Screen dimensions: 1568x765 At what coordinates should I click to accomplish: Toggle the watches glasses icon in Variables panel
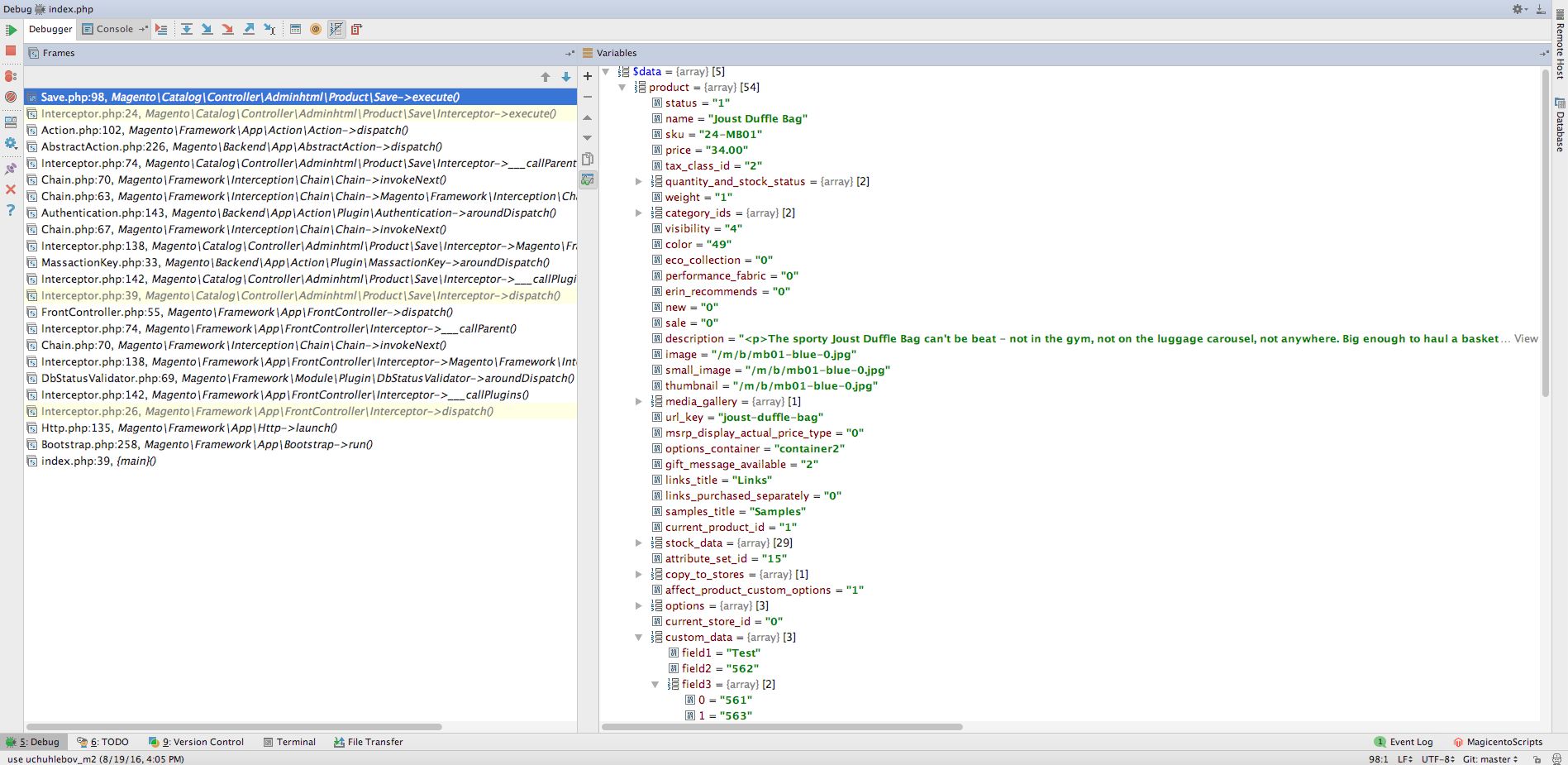[x=588, y=179]
